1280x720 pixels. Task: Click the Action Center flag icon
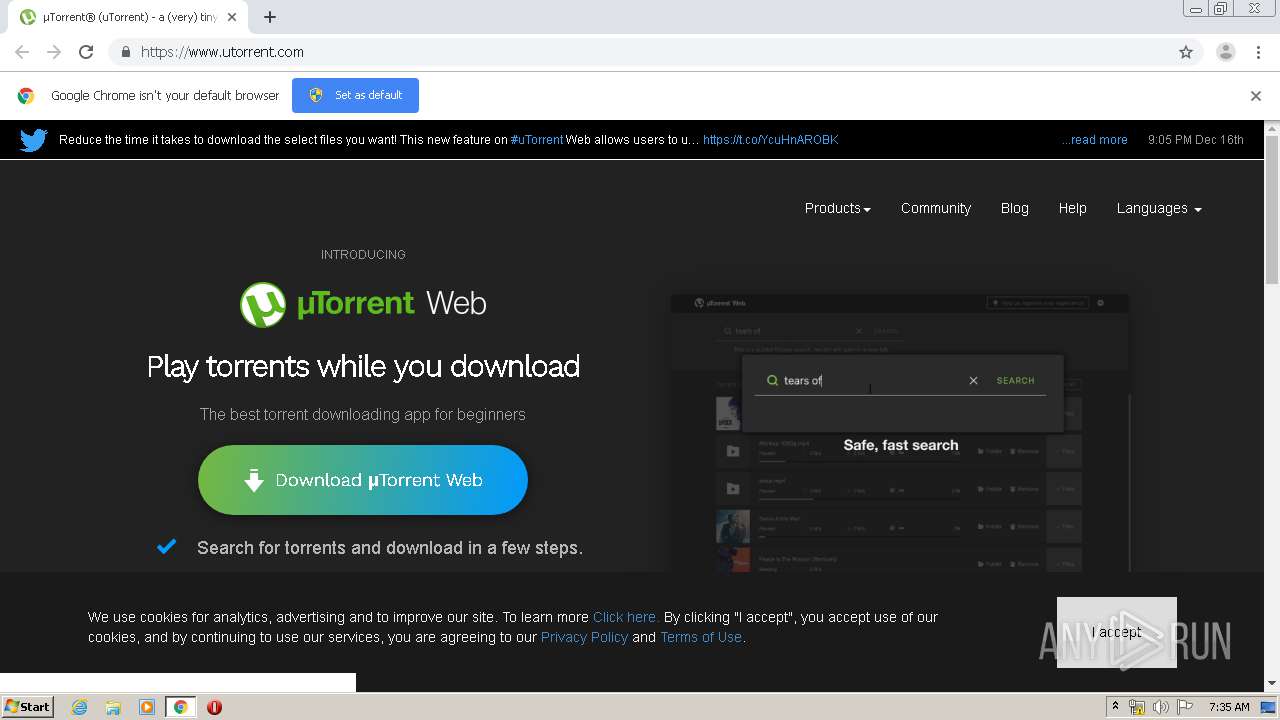tap(1186, 707)
